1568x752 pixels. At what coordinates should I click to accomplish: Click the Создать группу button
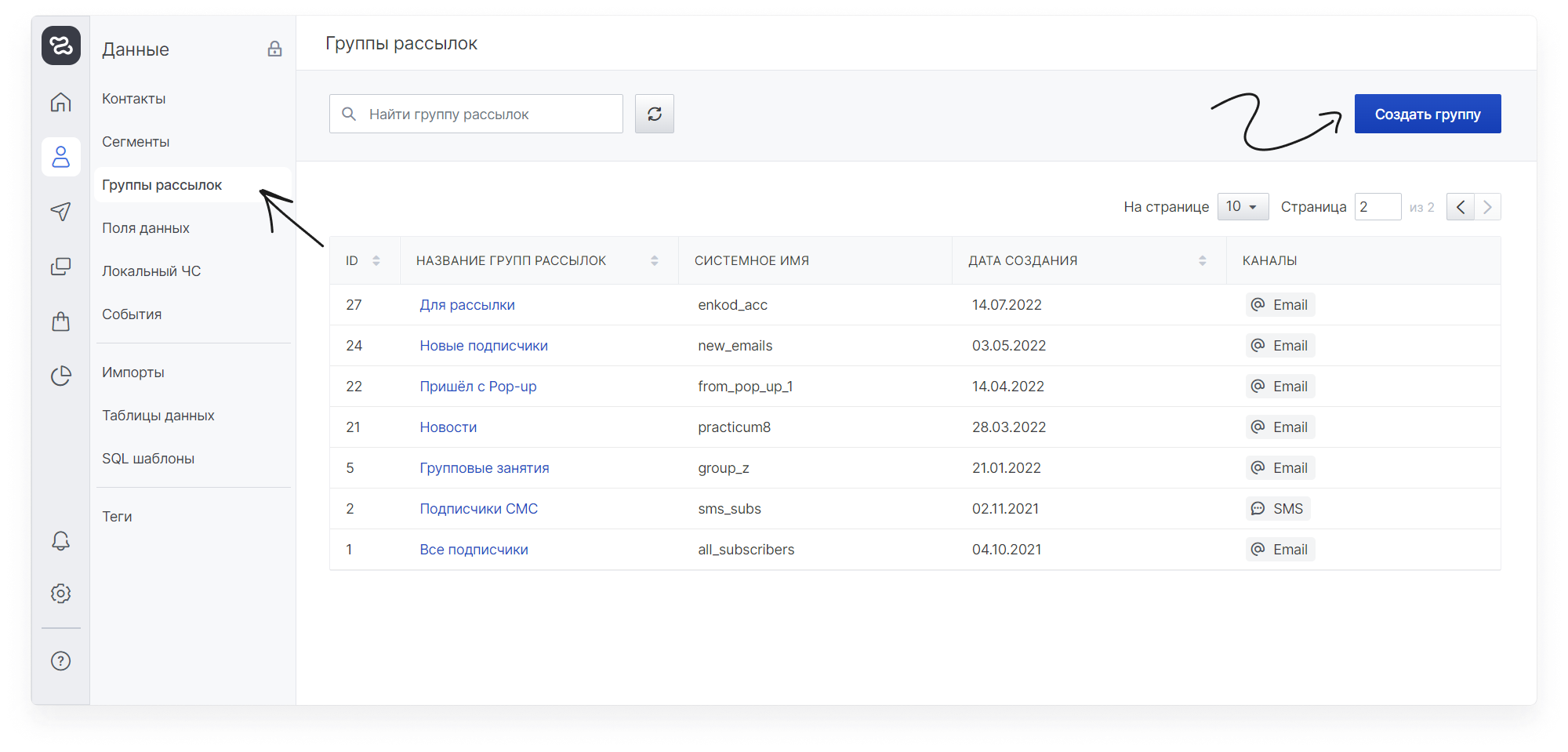(x=1428, y=114)
